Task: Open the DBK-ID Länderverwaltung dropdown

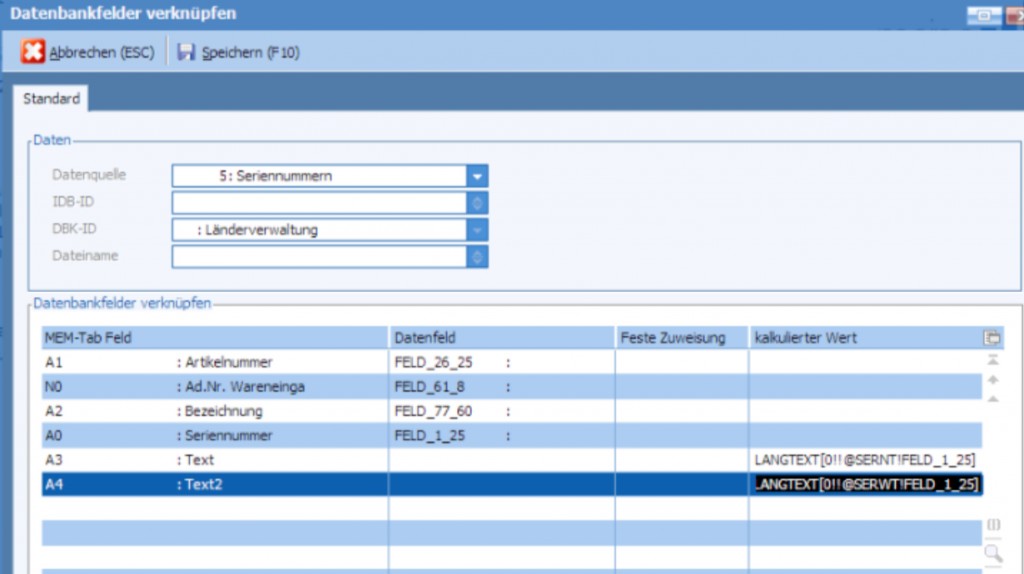Action: coord(478,230)
